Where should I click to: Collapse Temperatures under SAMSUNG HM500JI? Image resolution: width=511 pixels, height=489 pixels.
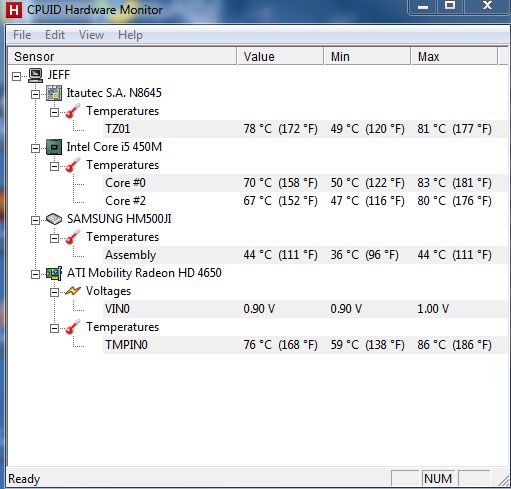[x=54, y=238]
